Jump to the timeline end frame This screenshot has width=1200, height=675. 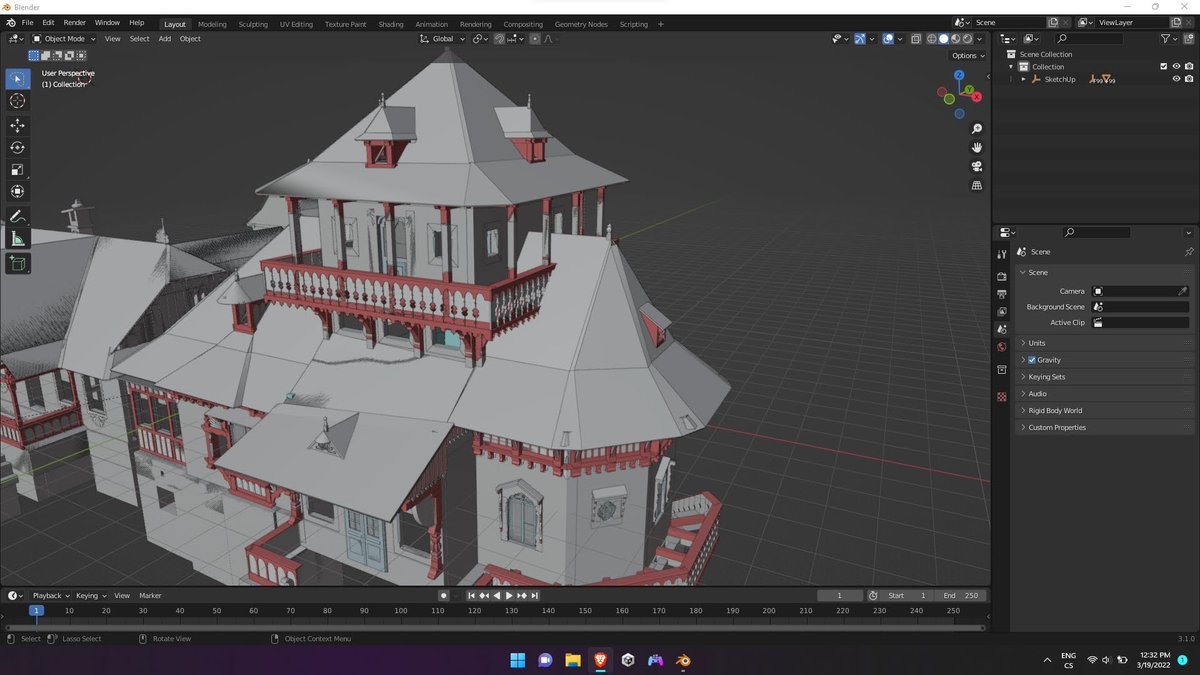click(x=535, y=595)
